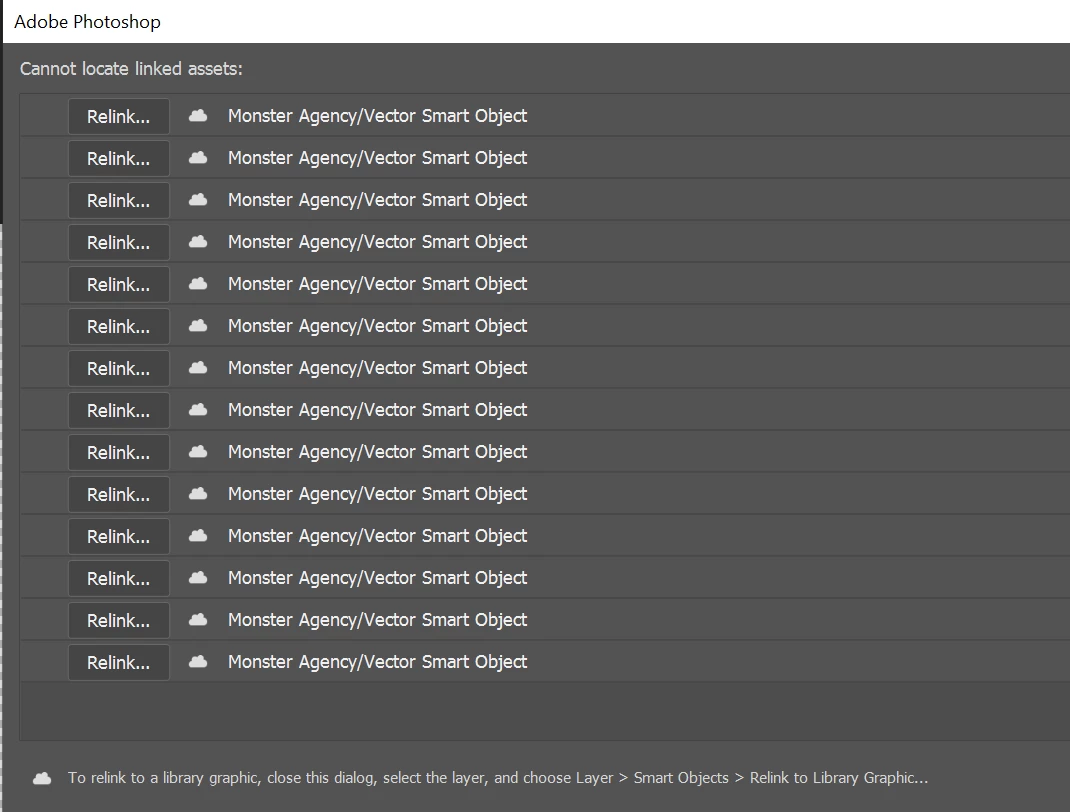Screen dimensions: 1070x812
Task: Click the cloud library icon in the seventh row
Action: click(198, 367)
